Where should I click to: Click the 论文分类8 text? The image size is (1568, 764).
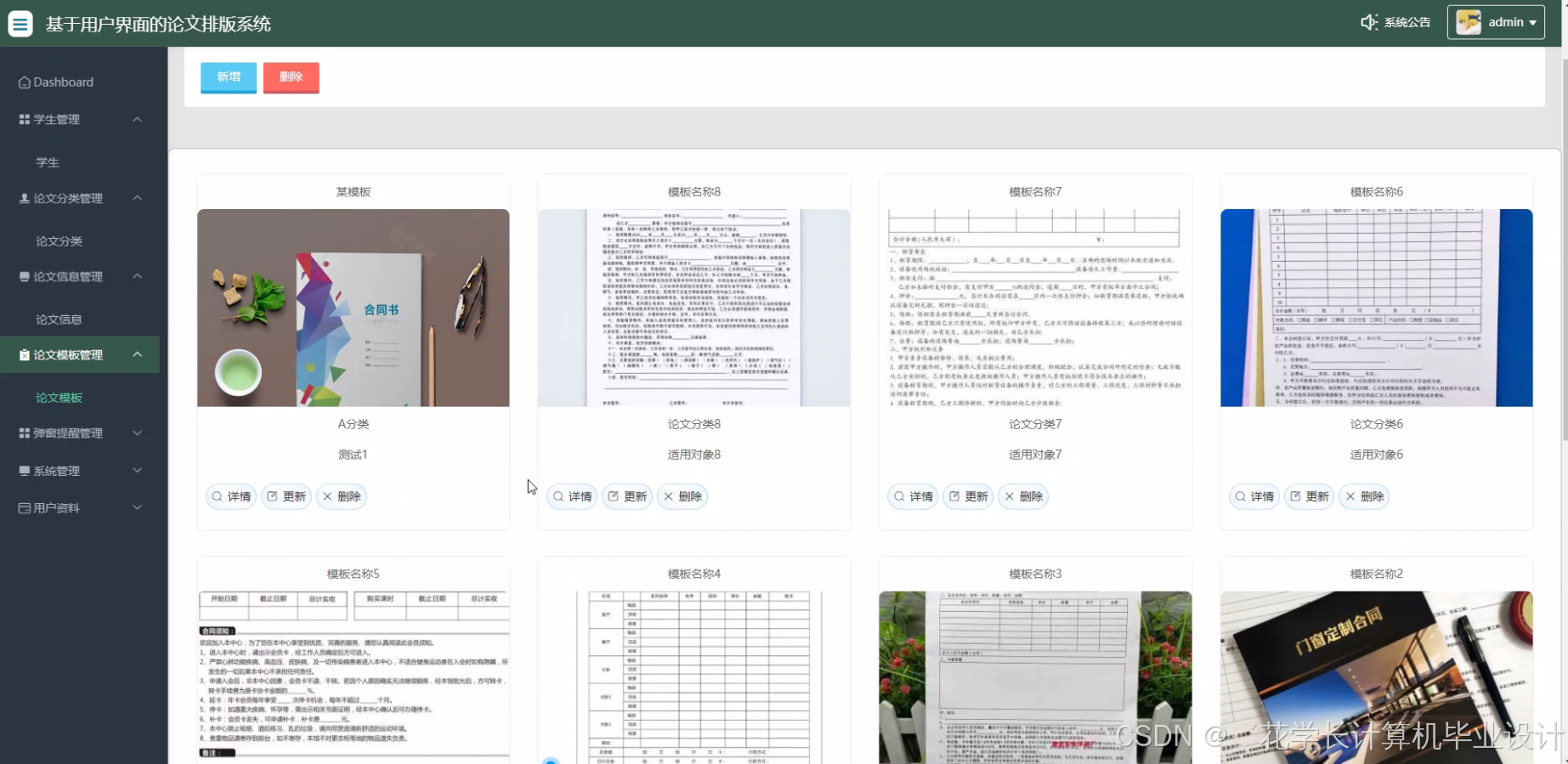pyautogui.click(x=694, y=424)
